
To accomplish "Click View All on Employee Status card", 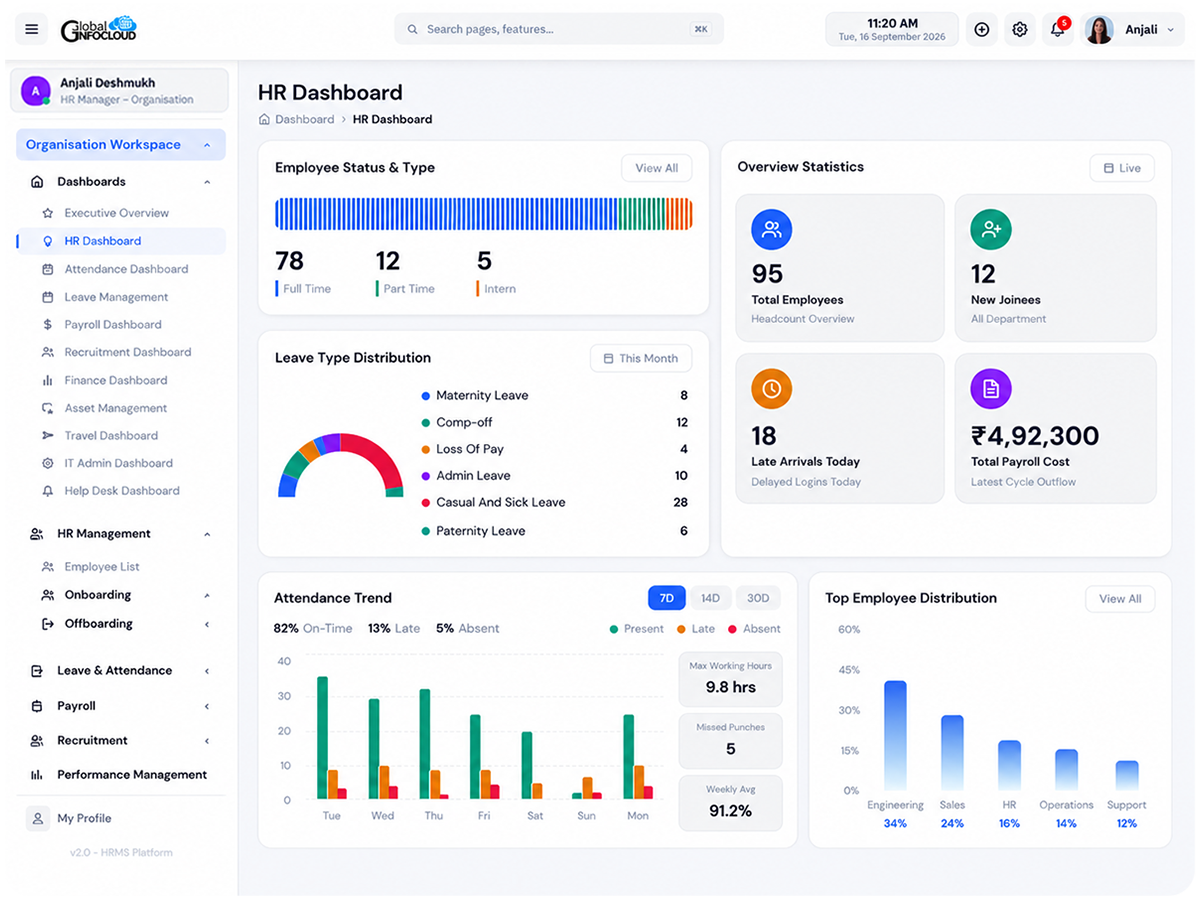I will tap(656, 168).
